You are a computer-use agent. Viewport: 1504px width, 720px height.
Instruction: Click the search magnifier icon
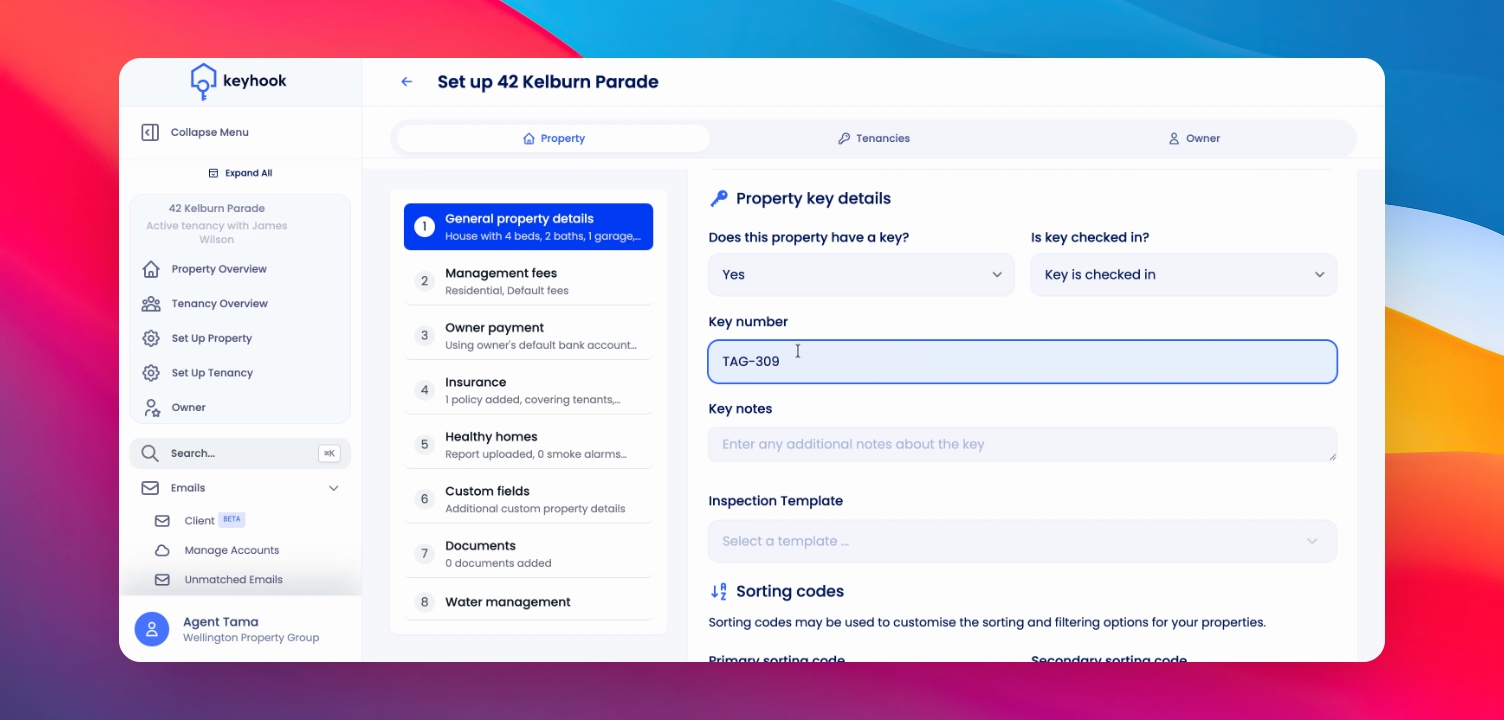pyautogui.click(x=150, y=453)
